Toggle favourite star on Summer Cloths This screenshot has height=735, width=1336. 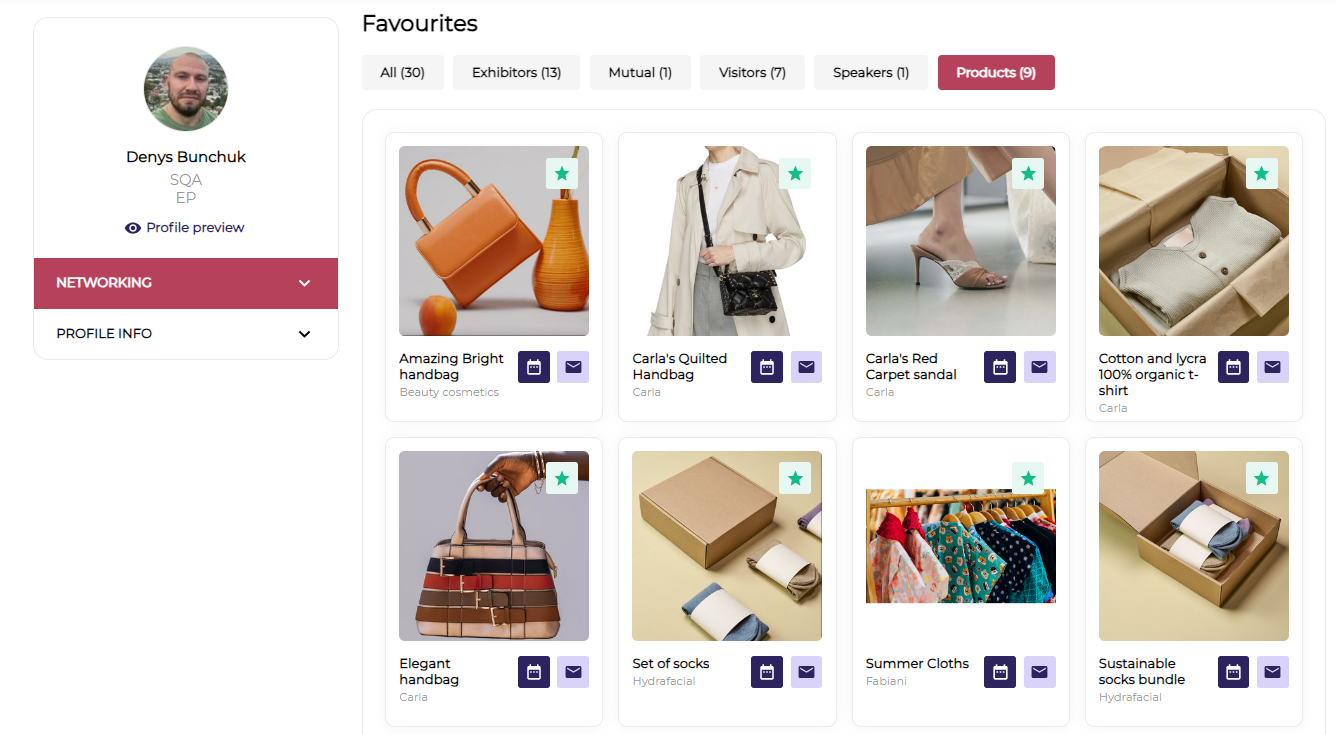(x=1028, y=478)
